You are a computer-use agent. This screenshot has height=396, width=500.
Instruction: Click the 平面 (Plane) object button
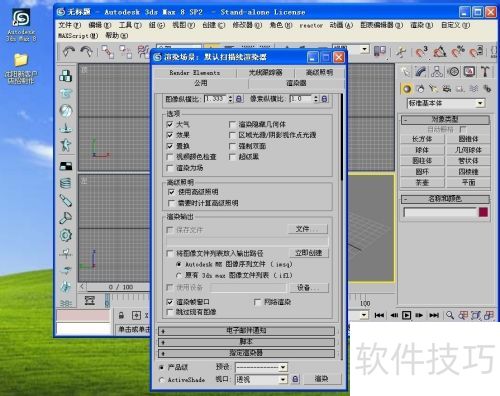[468, 182]
